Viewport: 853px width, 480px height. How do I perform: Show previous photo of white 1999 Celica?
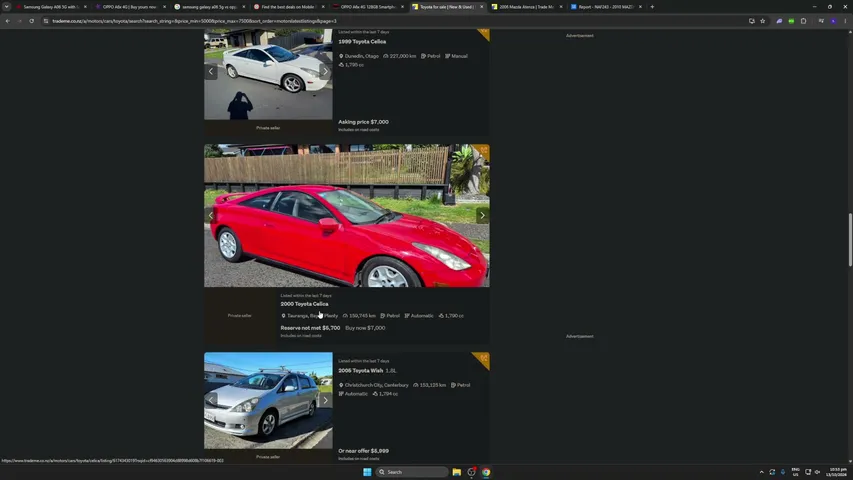point(211,71)
